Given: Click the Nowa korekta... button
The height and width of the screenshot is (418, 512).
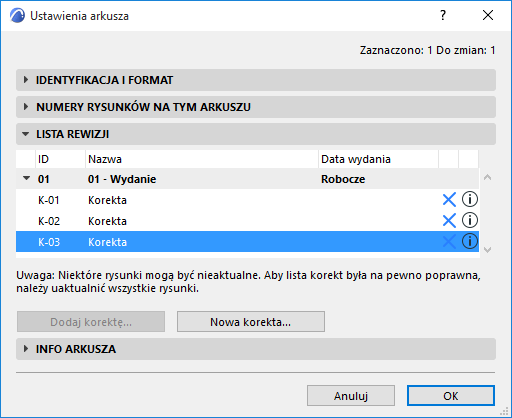Looking at the screenshot, I should point(251,322).
